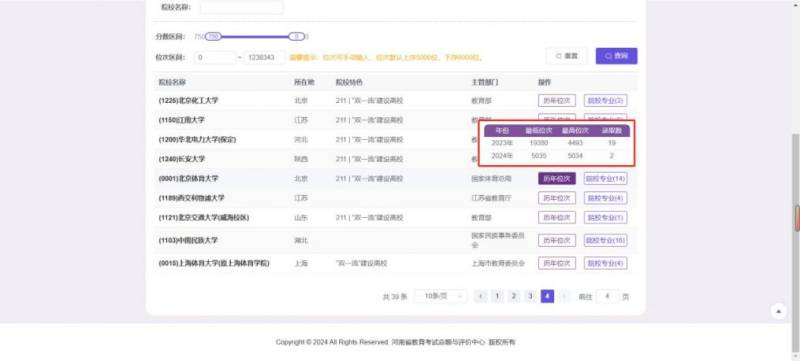Screen dimensions: 800x361
Task: Click the left handle of the 分数区间 slider
Action: click(x=213, y=37)
